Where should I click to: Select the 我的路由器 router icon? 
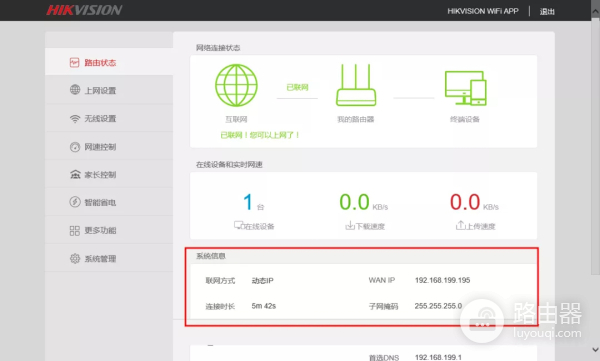(x=356, y=85)
